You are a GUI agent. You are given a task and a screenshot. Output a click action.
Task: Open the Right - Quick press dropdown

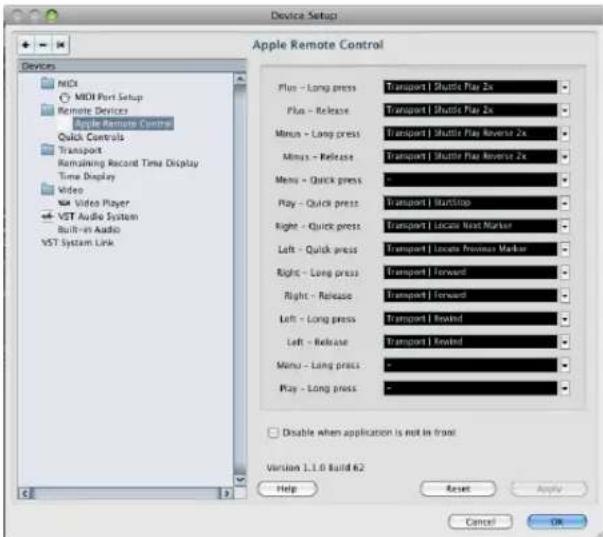(x=564, y=226)
